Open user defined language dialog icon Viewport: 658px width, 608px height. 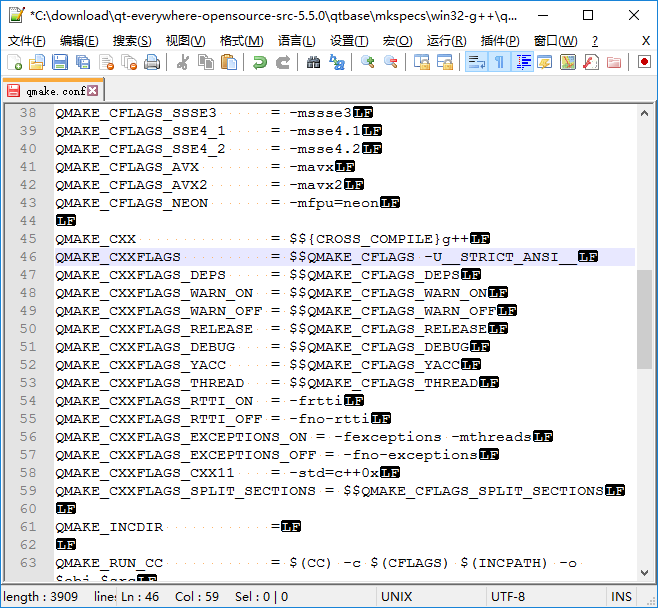(x=545, y=63)
